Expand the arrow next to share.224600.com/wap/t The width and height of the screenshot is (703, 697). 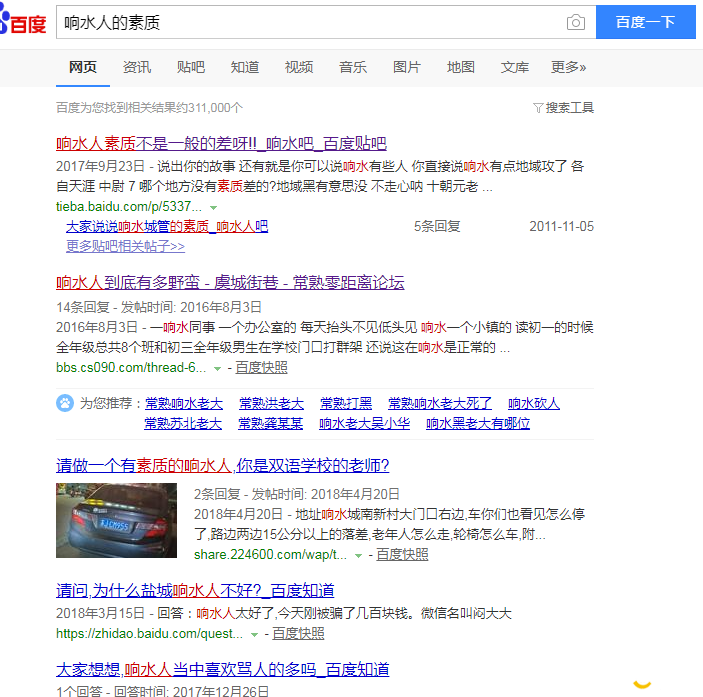click(x=358, y=556)
